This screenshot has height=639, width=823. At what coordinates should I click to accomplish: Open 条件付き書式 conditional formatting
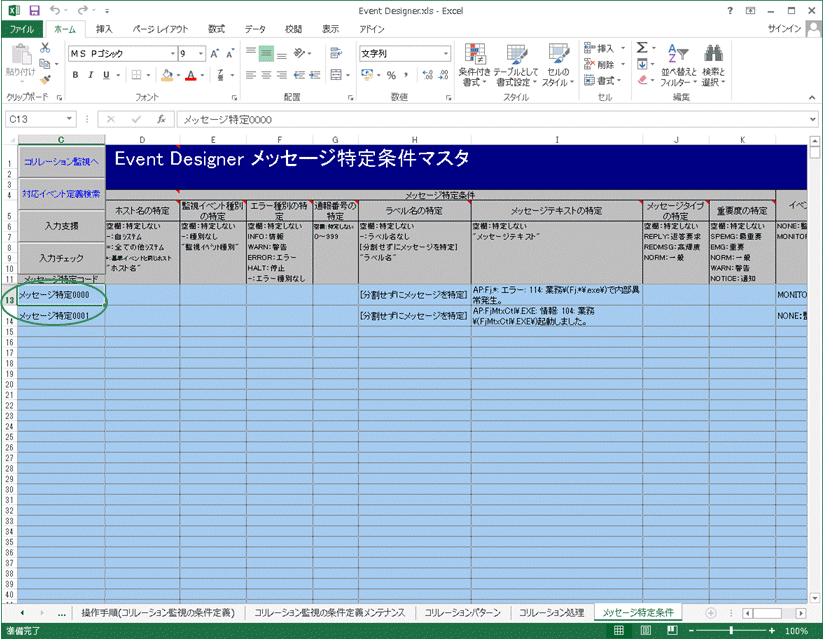point(474,65)
